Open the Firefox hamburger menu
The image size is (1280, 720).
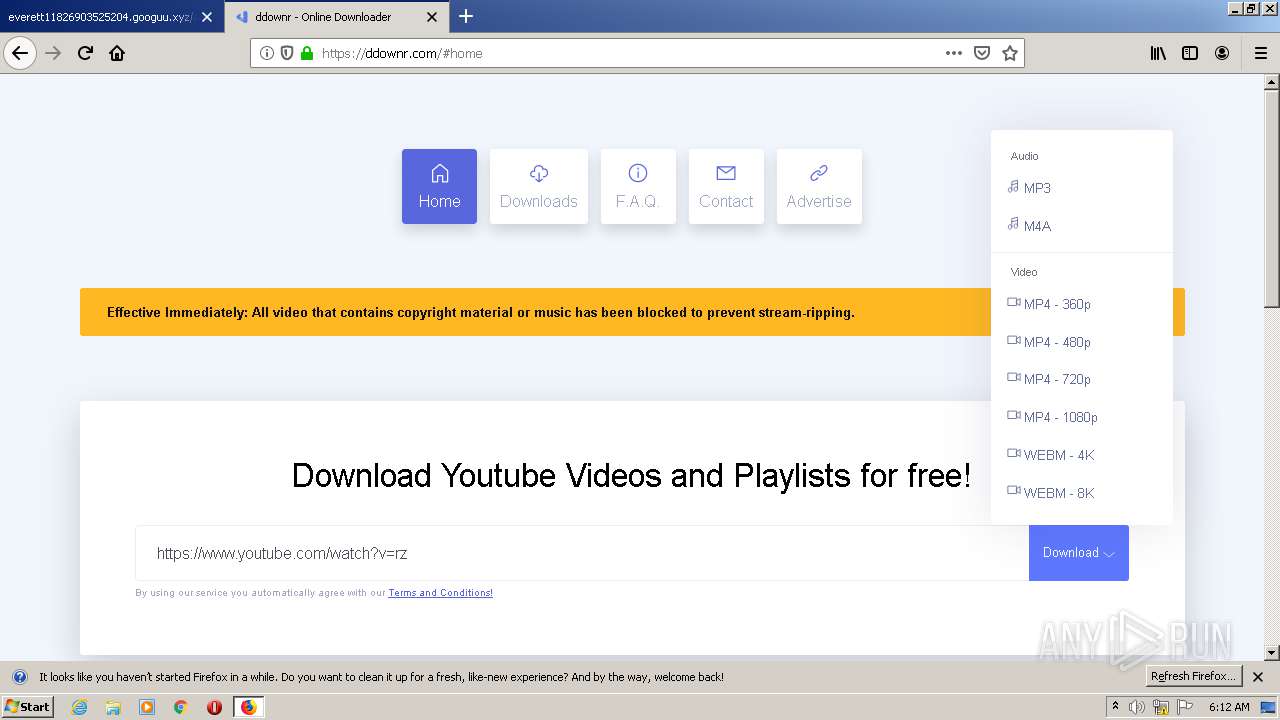(x=1260, y=53)
